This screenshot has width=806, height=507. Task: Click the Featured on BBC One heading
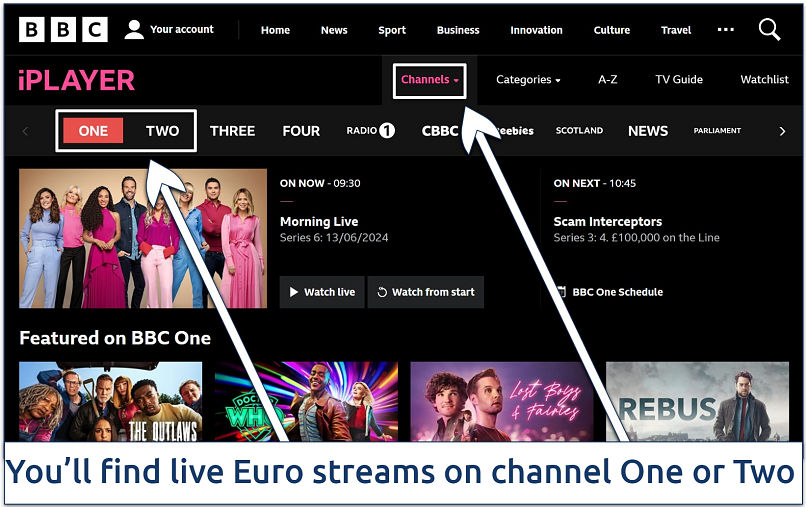(115, 338)
